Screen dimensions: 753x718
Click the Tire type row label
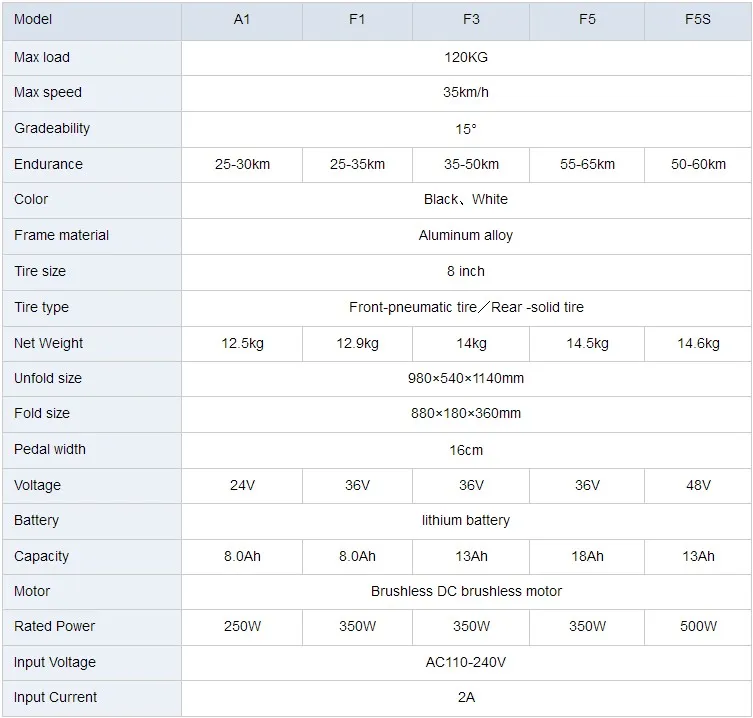pyautogui.click(x=42, y=307)
